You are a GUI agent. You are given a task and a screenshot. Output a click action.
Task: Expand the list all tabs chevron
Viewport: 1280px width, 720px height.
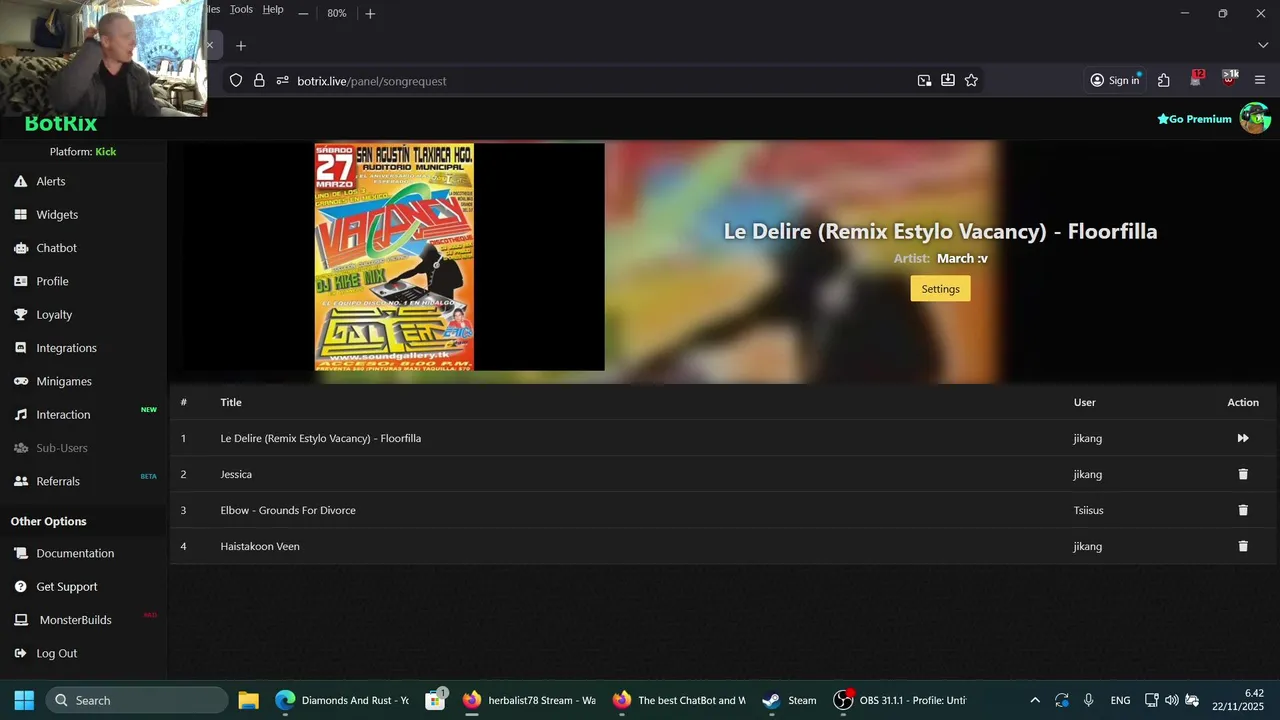(x=1262, y=45)
